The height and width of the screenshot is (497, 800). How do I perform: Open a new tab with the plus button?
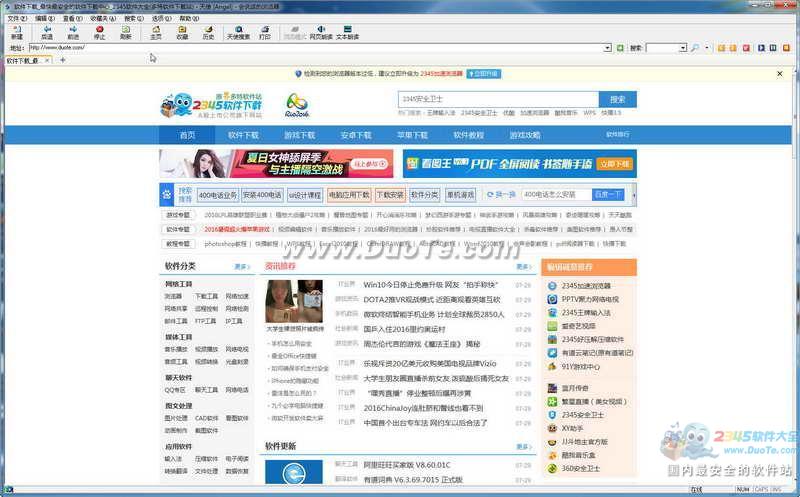(63, 60)
